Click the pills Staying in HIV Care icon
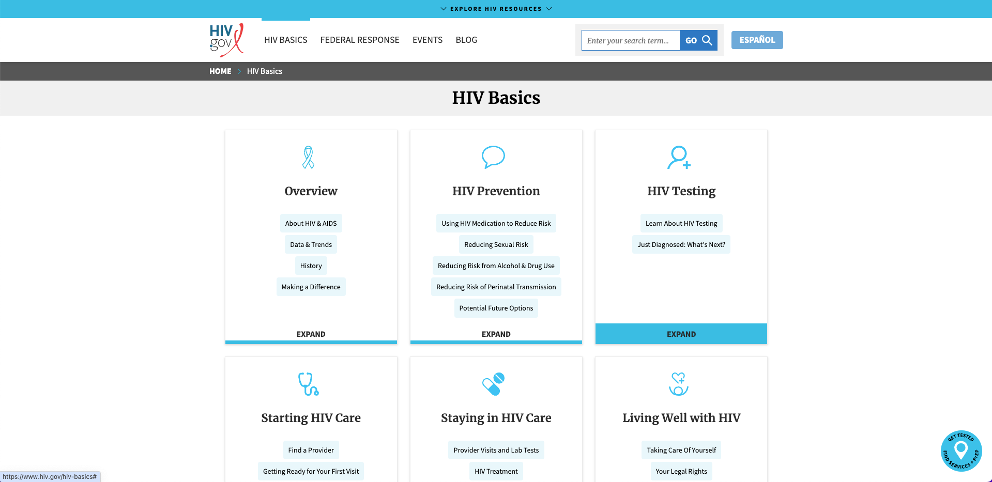This screenshot has height=482, width=992. point(493,384)
